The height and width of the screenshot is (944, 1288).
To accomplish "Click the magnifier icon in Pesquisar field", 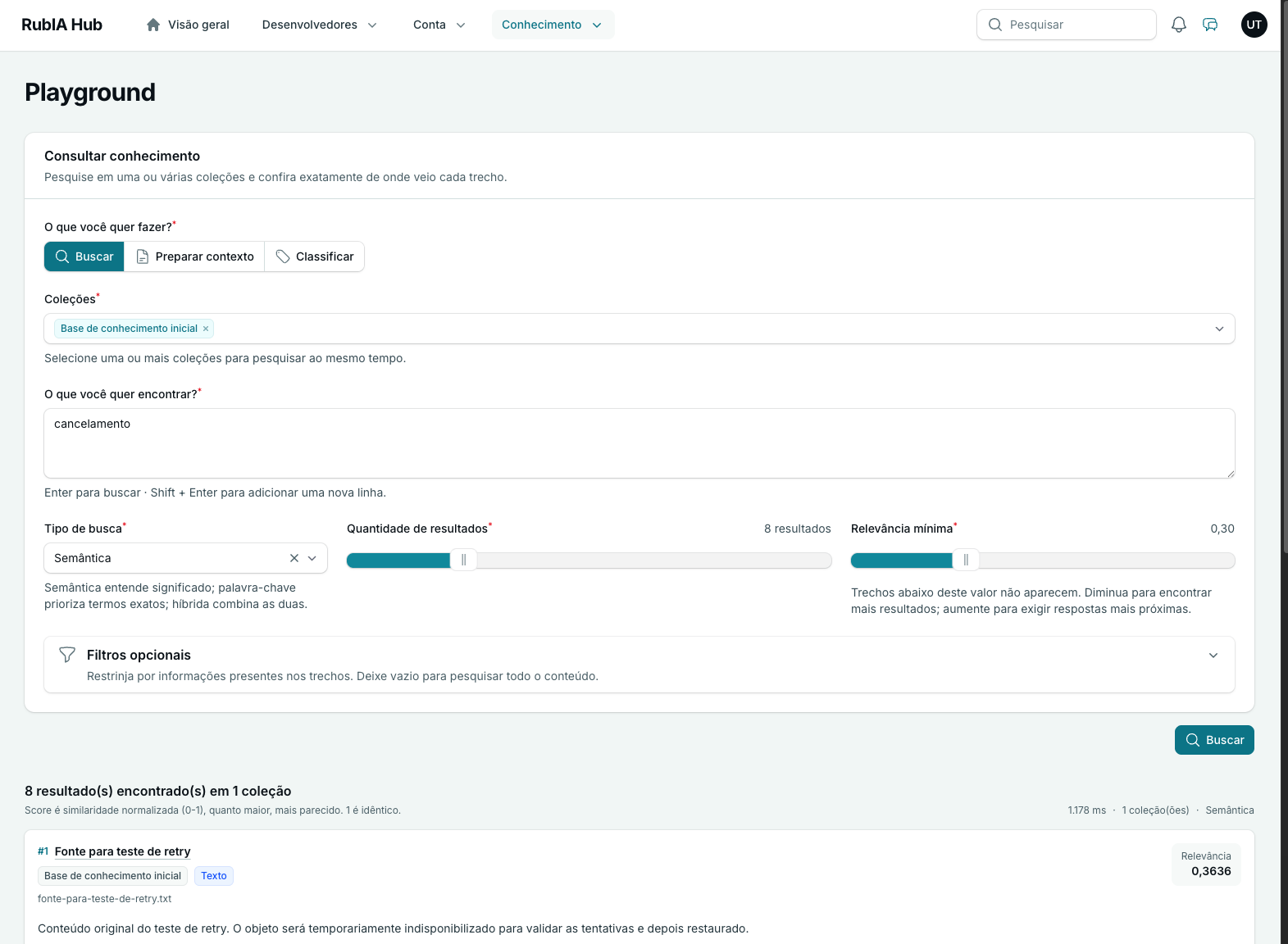I will (x=995, y=25).
